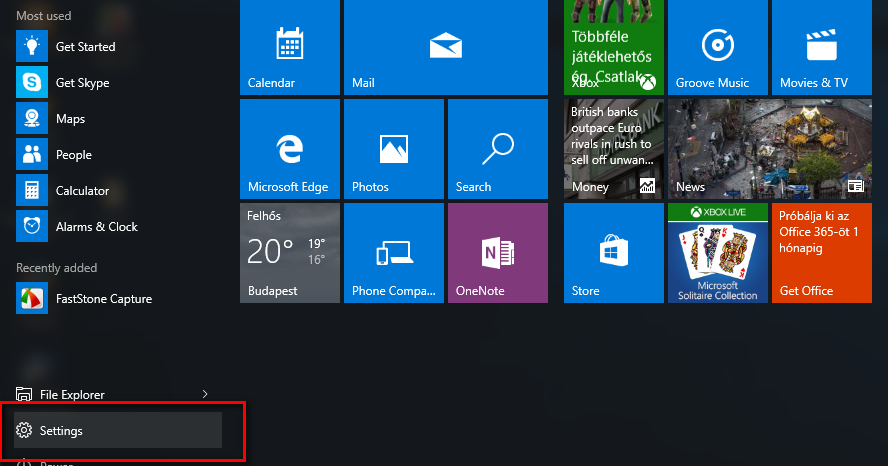Open the Maps app icon
Viewport: 888px width, 466px height.
(32, 118)
